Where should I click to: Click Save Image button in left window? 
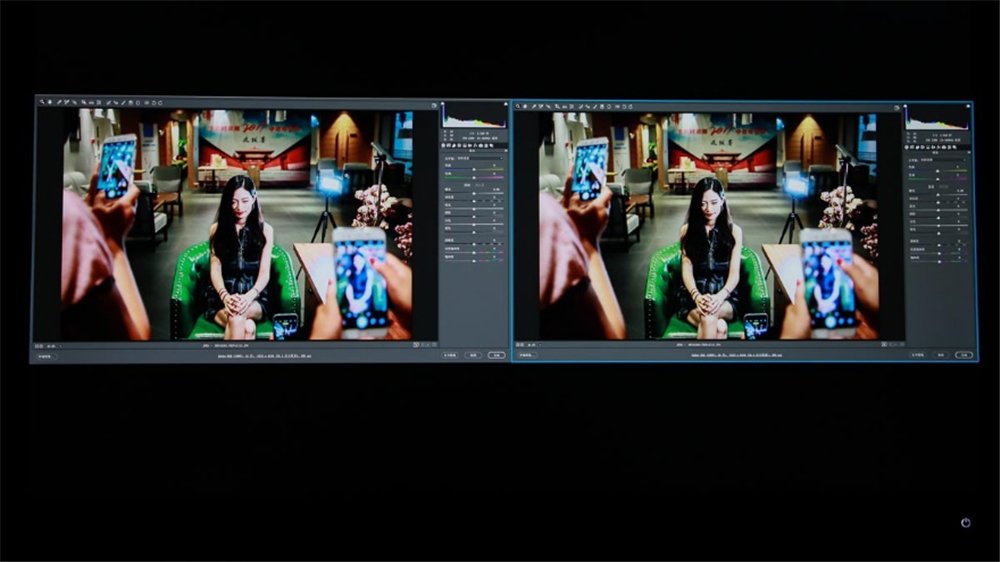tap(46, 355)
